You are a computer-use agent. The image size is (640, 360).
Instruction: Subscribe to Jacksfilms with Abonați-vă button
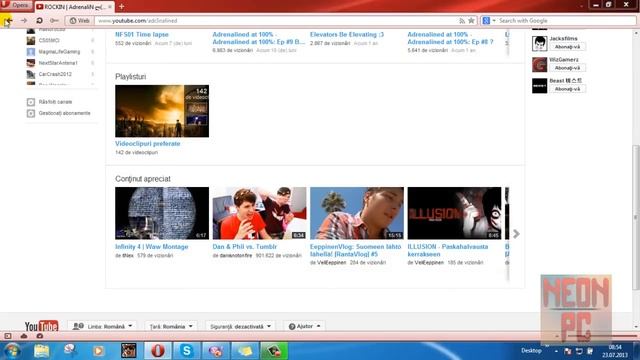click(x=567, y=47)
